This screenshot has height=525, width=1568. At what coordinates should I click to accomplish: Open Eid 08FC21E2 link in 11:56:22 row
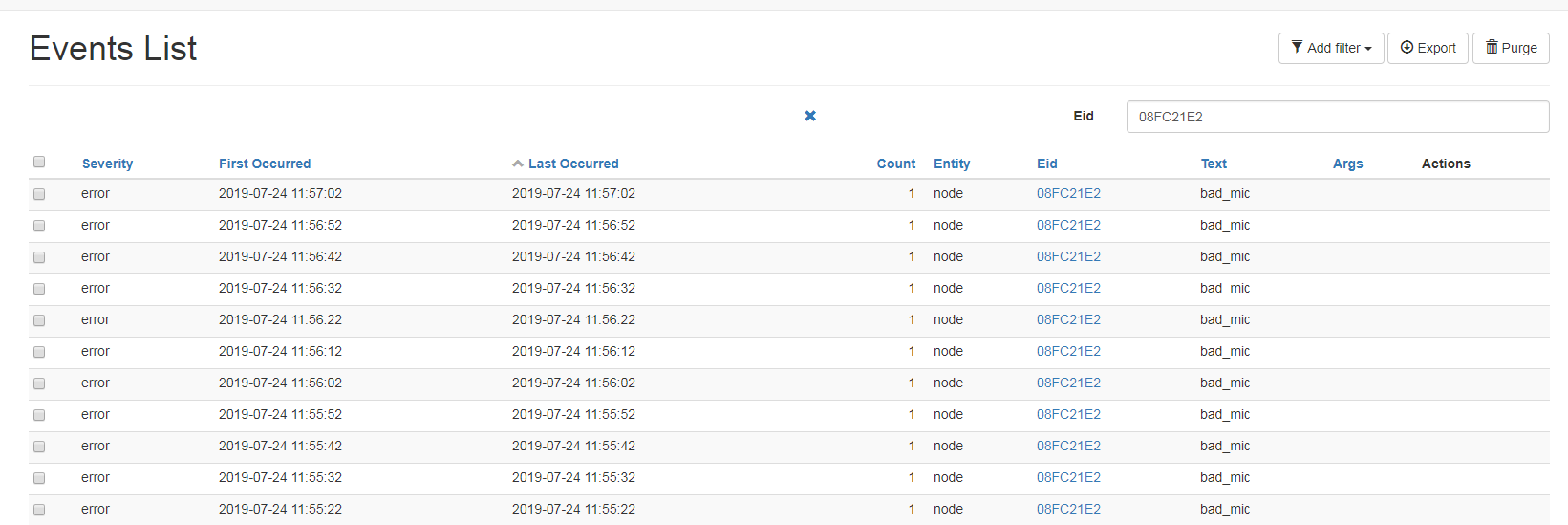tap(1068, 319)
